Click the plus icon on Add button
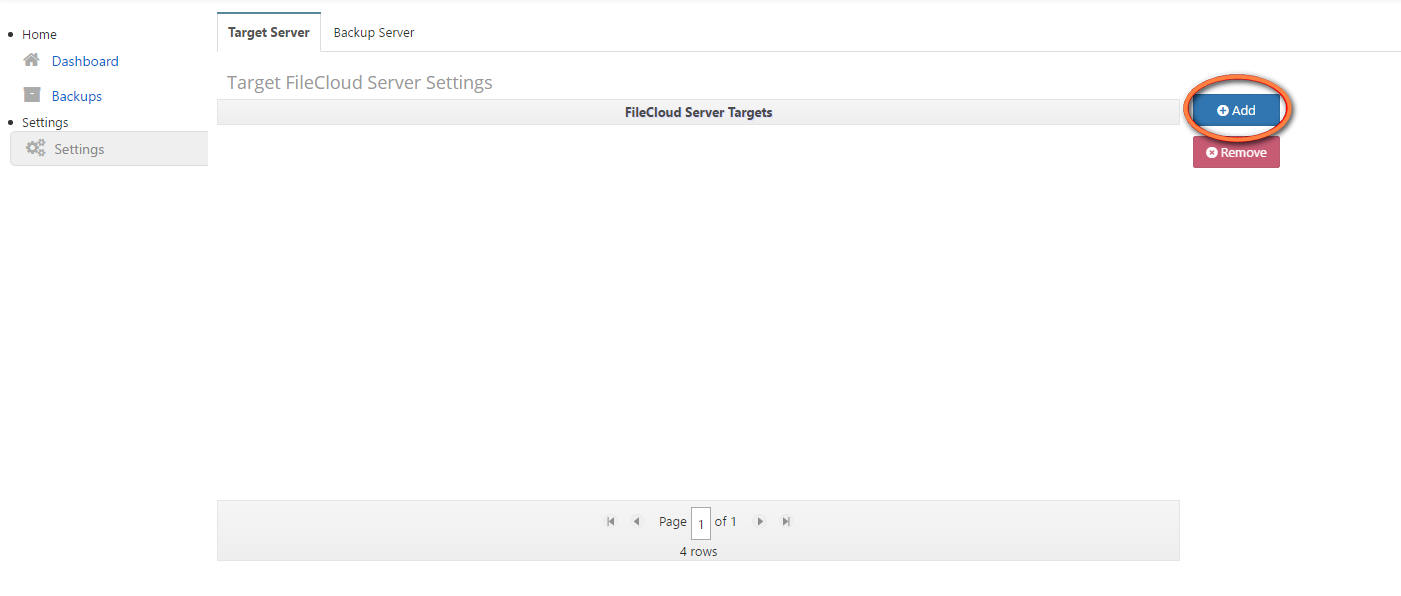This screenshot has height=596, width=1401. pyautogui.click(x=1222, y=111)
